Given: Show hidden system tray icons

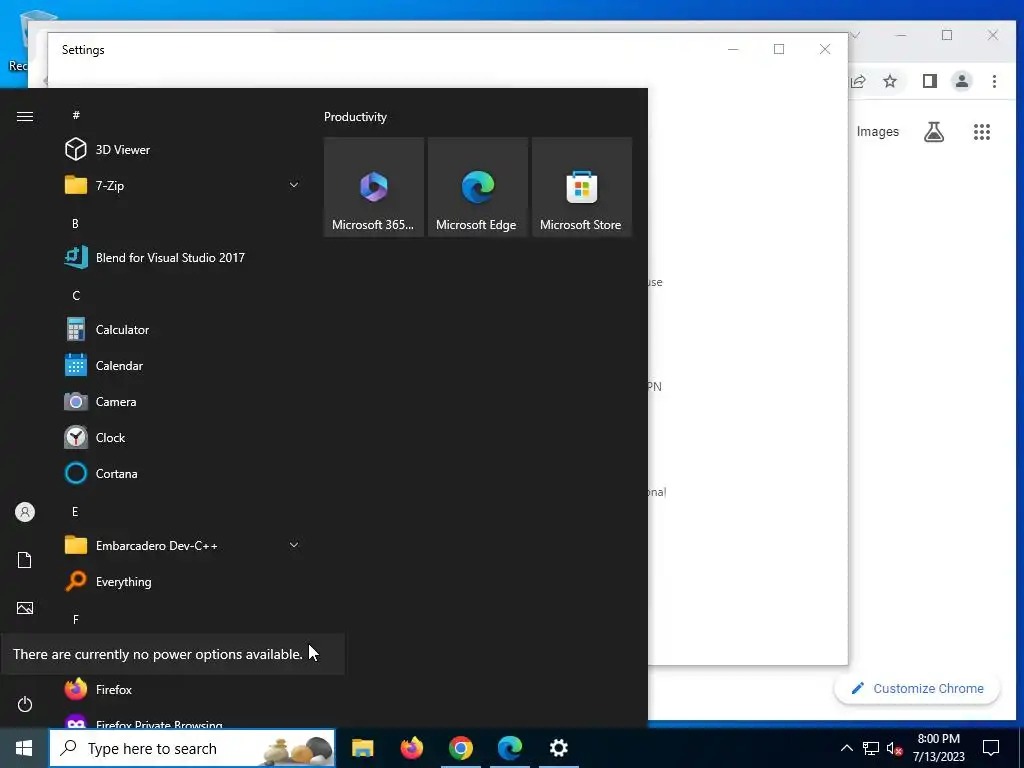Looking at the screenshot, I should [x=846, y=748].
